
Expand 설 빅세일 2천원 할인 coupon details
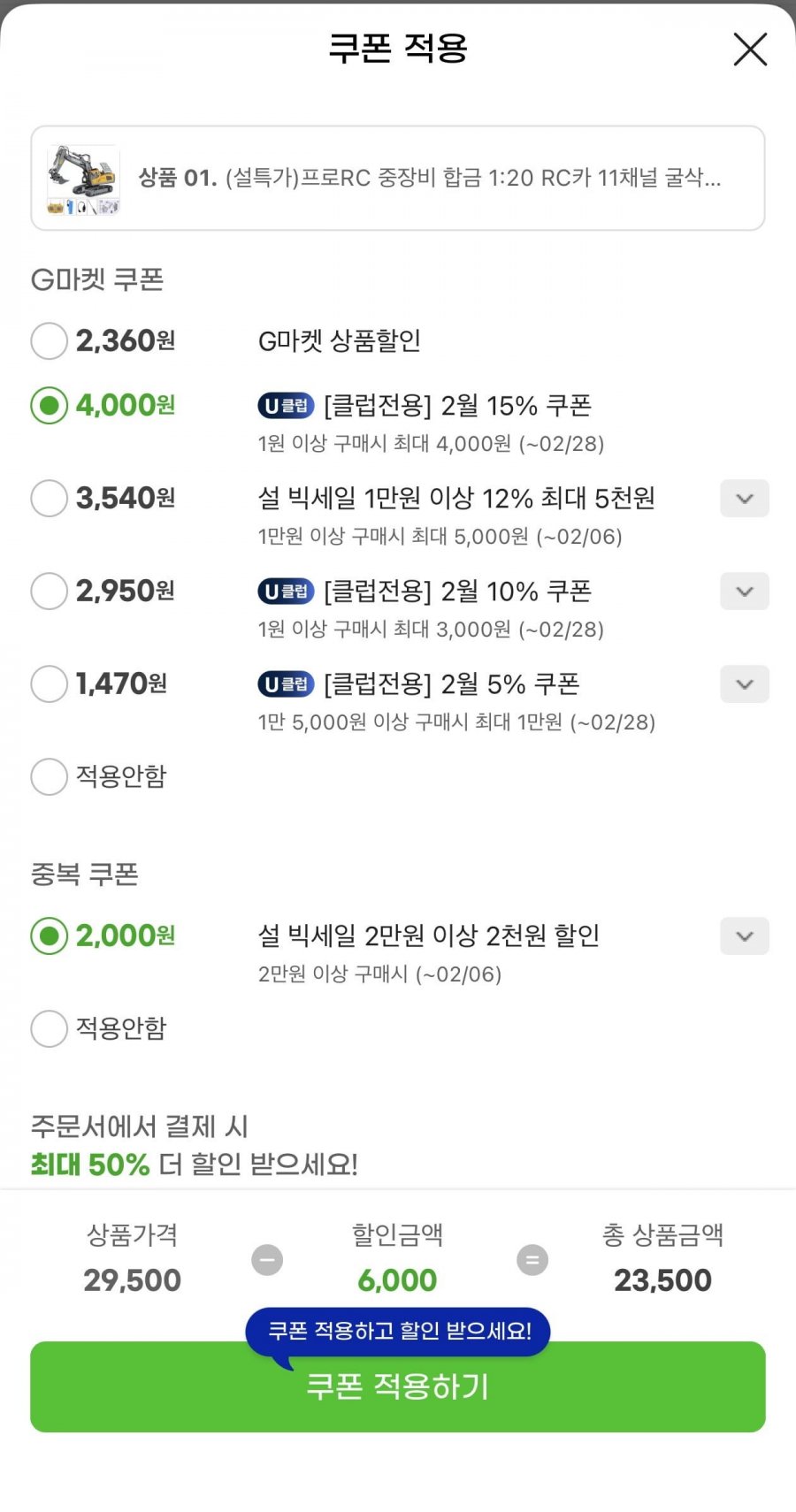(745, 936)
